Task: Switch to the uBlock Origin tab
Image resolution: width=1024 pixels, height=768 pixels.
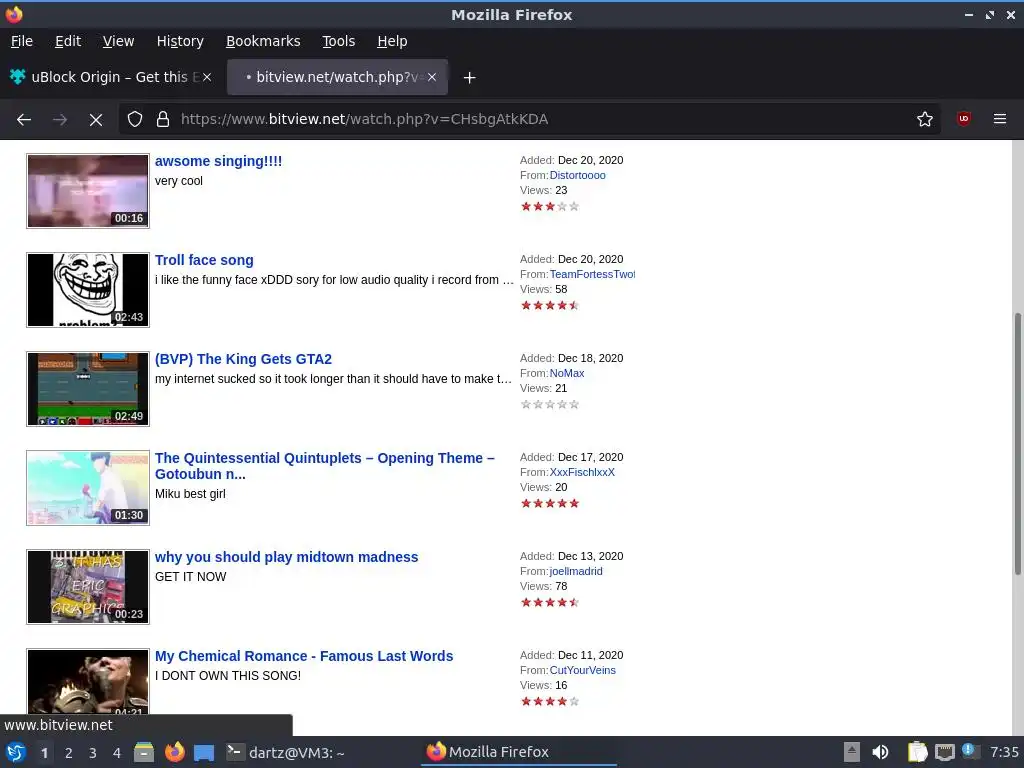Action: tap(111, 77)
